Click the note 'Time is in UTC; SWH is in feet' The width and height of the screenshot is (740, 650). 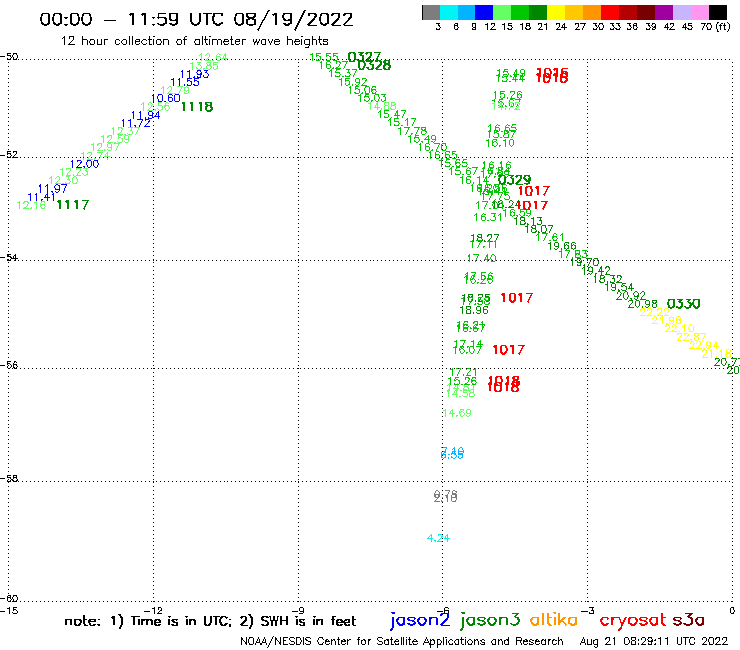210,621
